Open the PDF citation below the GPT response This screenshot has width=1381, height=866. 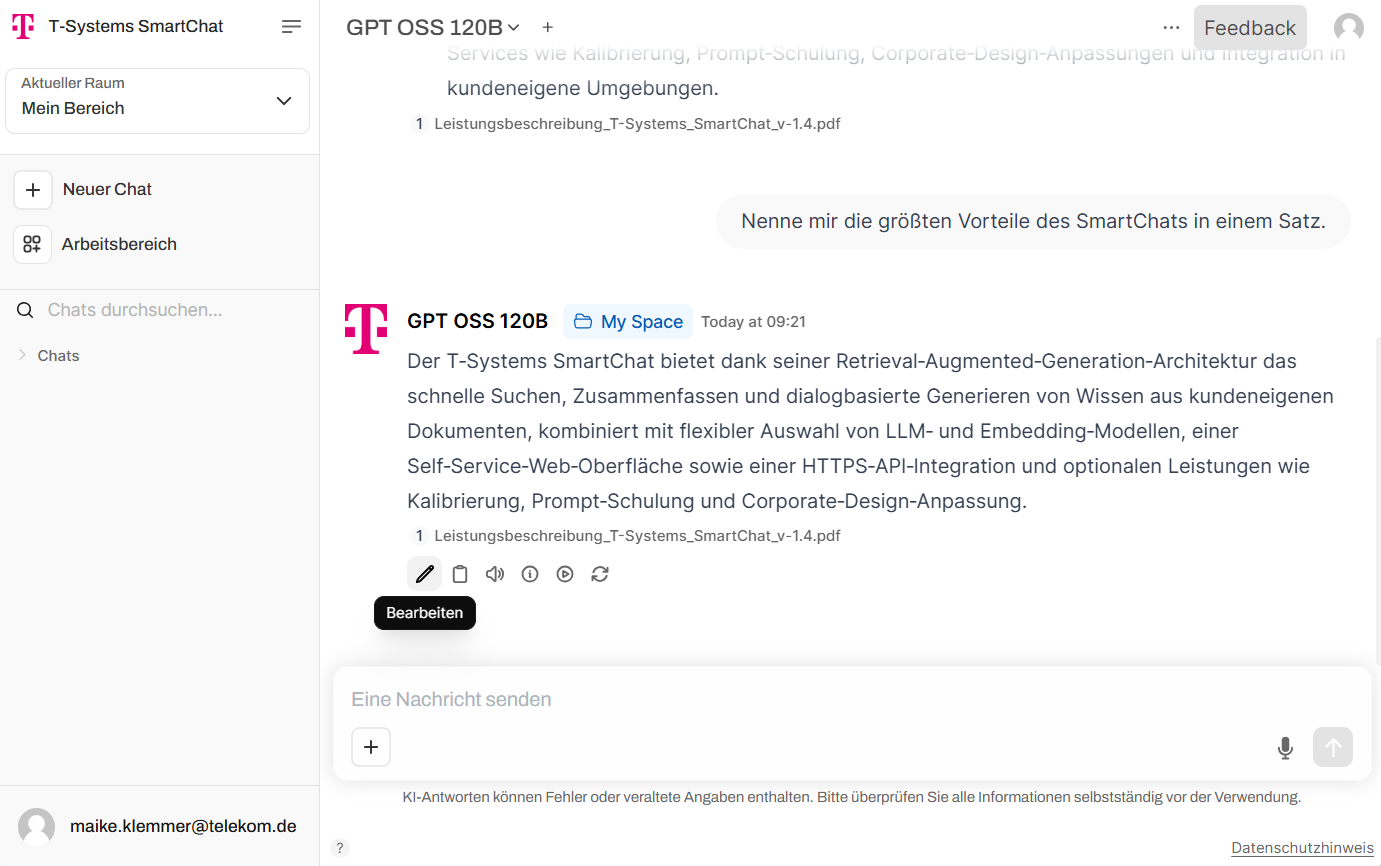click(x=627, y=535)
